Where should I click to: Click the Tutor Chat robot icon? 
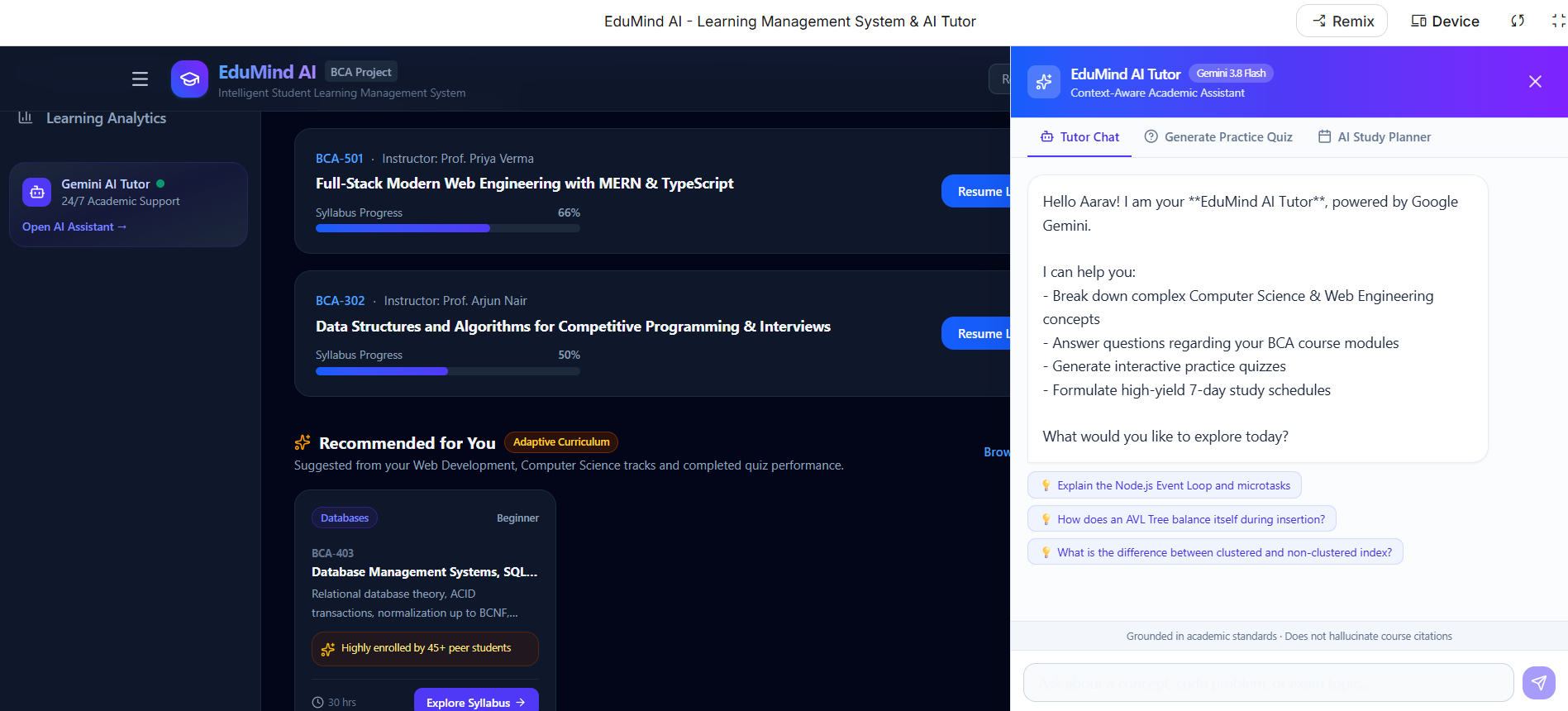1047,137
